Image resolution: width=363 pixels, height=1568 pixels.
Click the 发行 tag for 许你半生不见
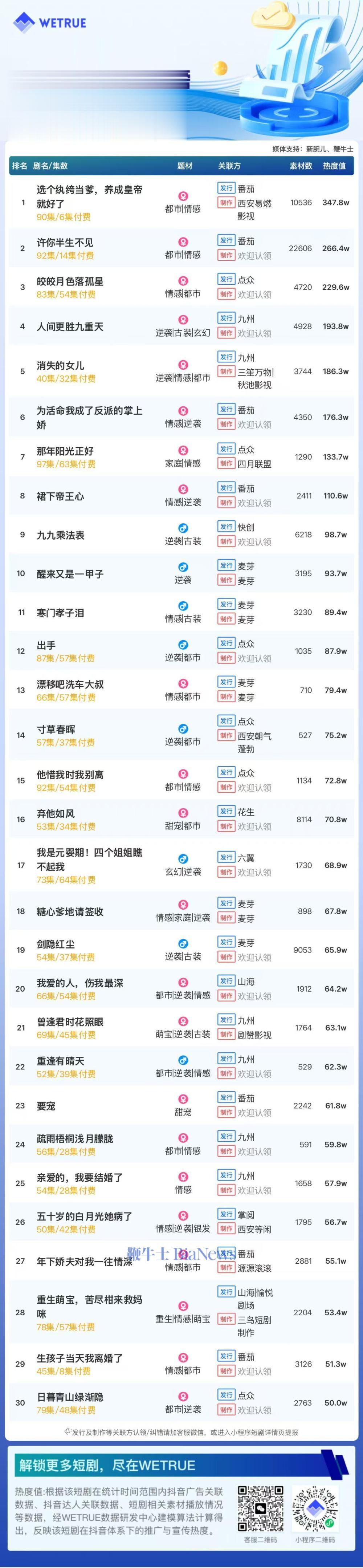tap(226, 240)
